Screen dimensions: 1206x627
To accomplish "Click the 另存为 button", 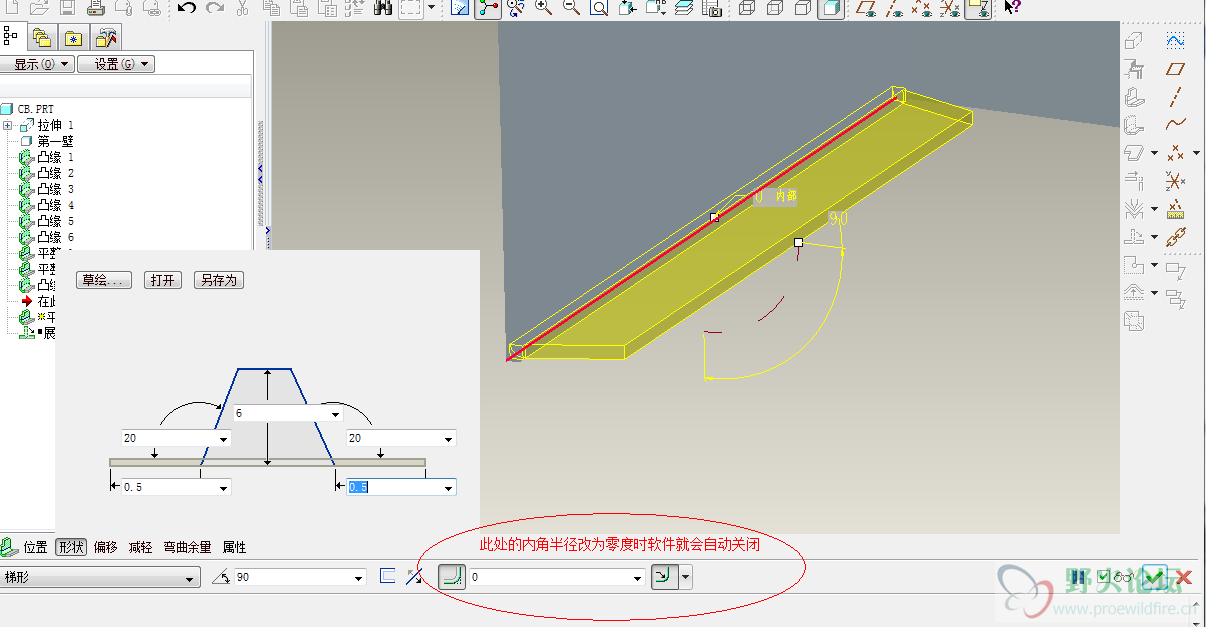I will [x=218, y=281].
